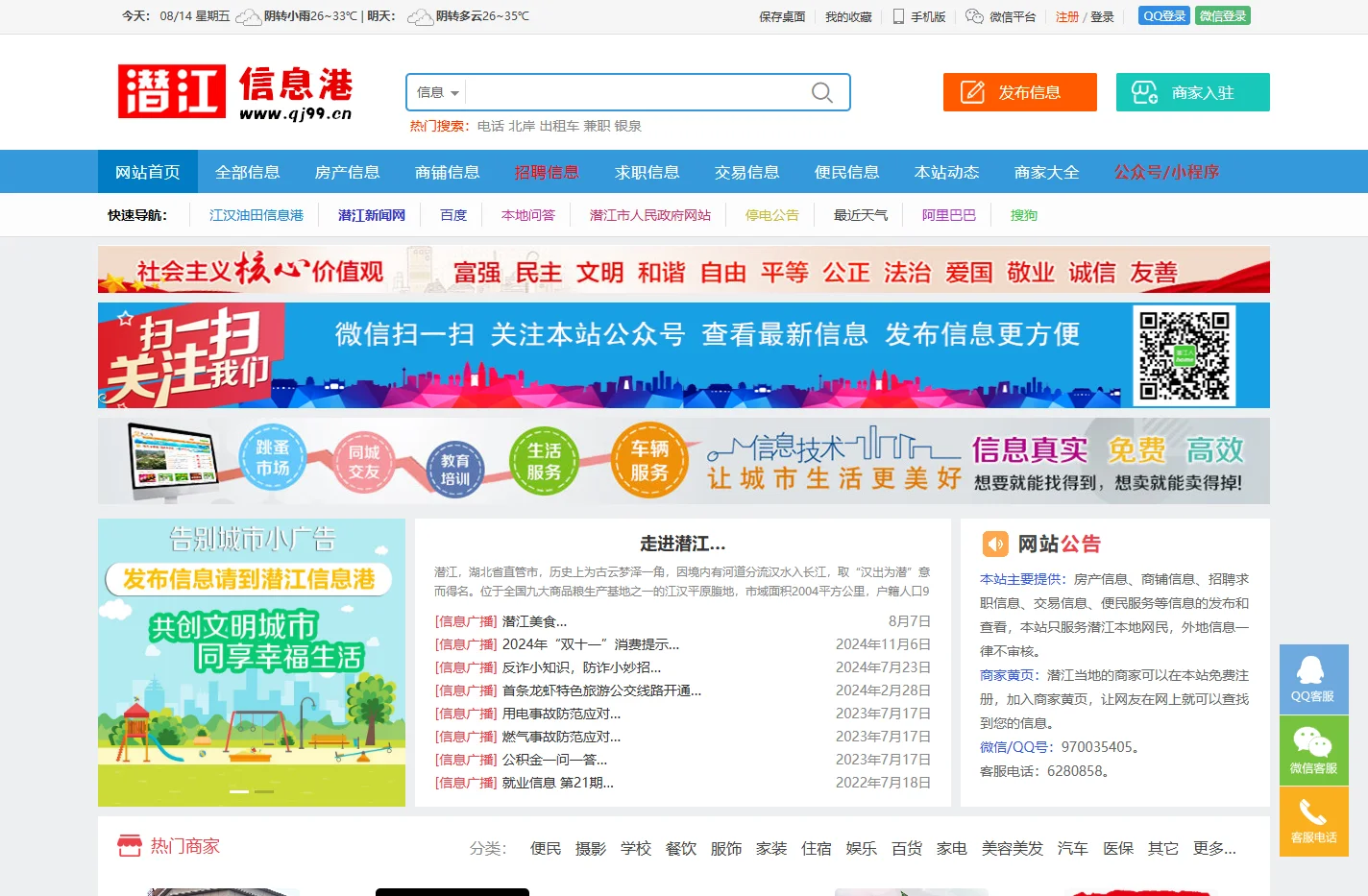The width and height of the screenshot is (1368, 896).
Task: Click the 生活服务 circle icon
Action: coord(544,461)
